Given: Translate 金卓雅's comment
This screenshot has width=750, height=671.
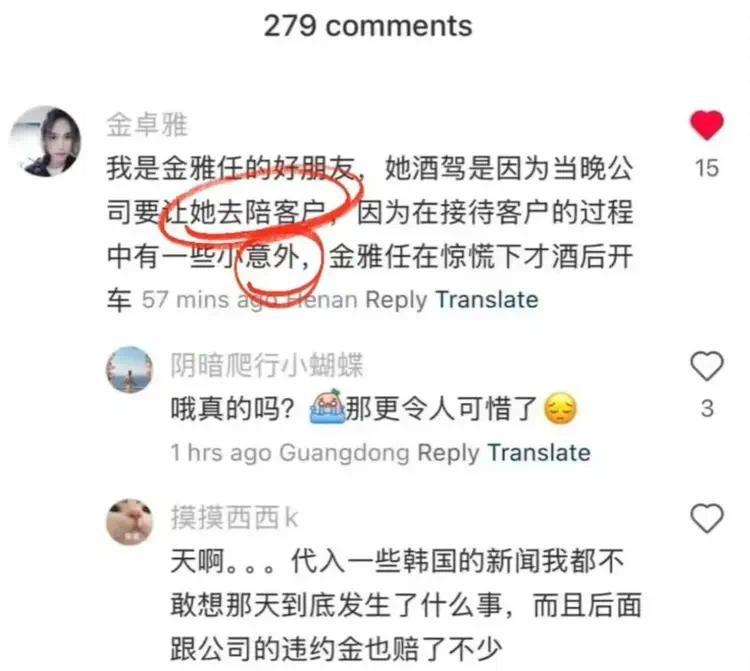Looking at the screenshot, I should [x=486, y=300].
